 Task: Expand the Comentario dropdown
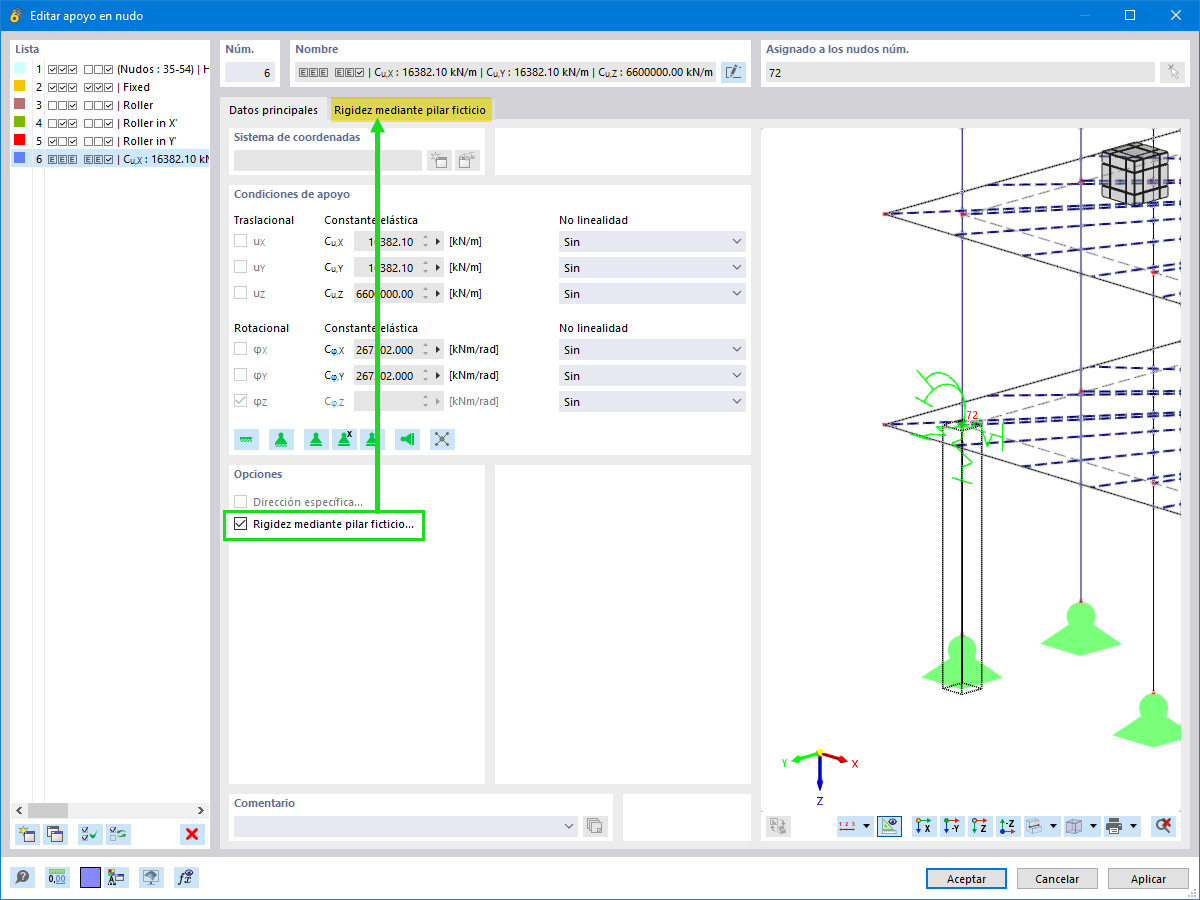[569, 826]
